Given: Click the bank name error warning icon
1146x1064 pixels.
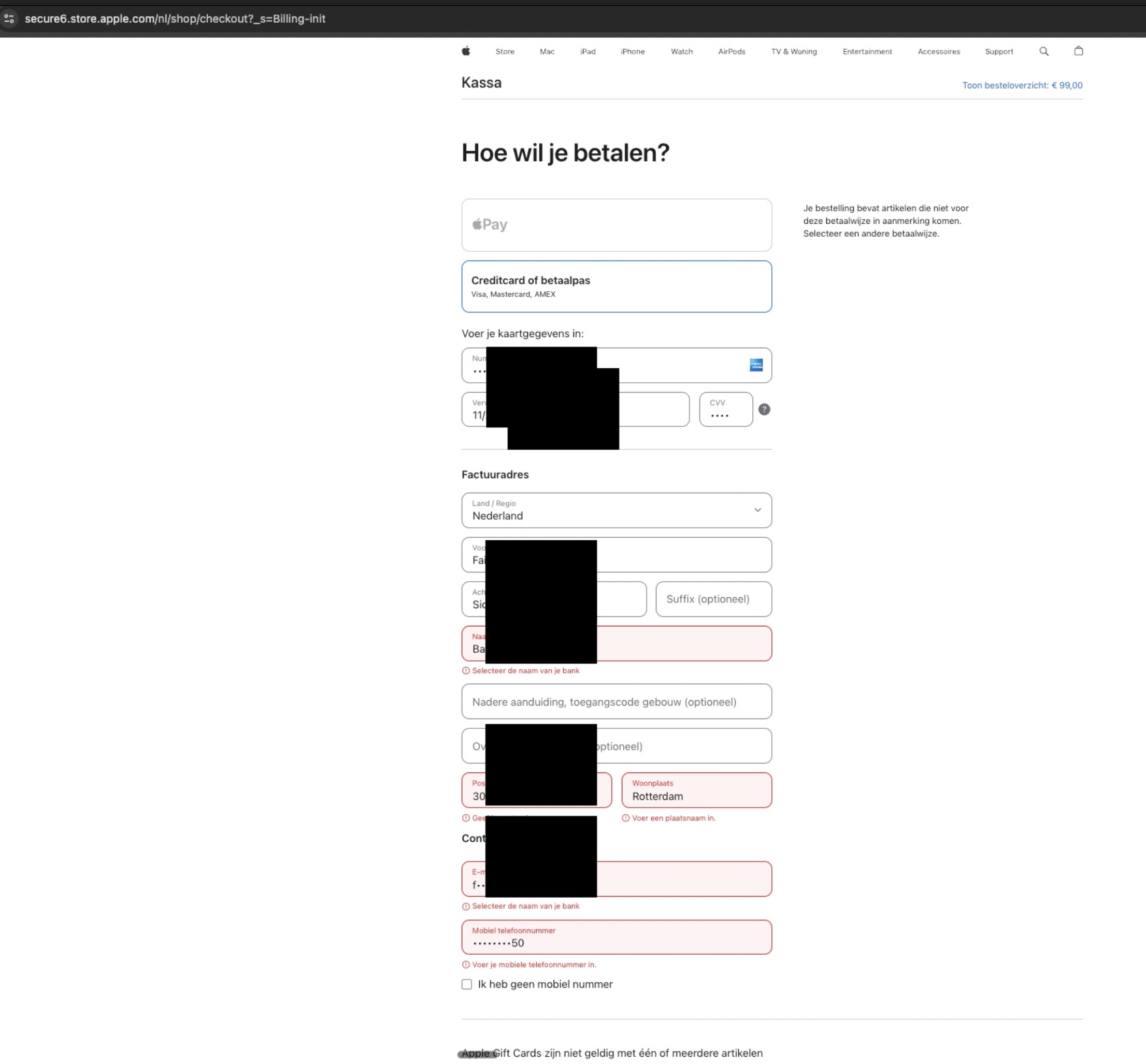Looking at the screenshot, I should (x=466, y=671).
